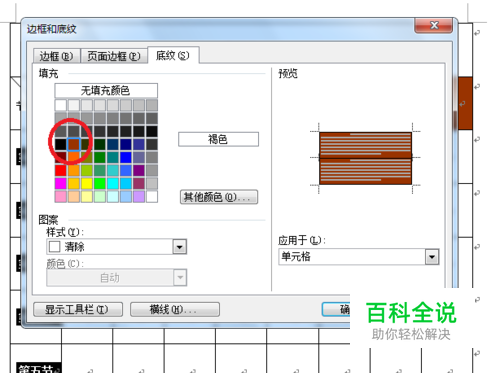
Task: Select the magenta swatch
Action: [61, 183]
